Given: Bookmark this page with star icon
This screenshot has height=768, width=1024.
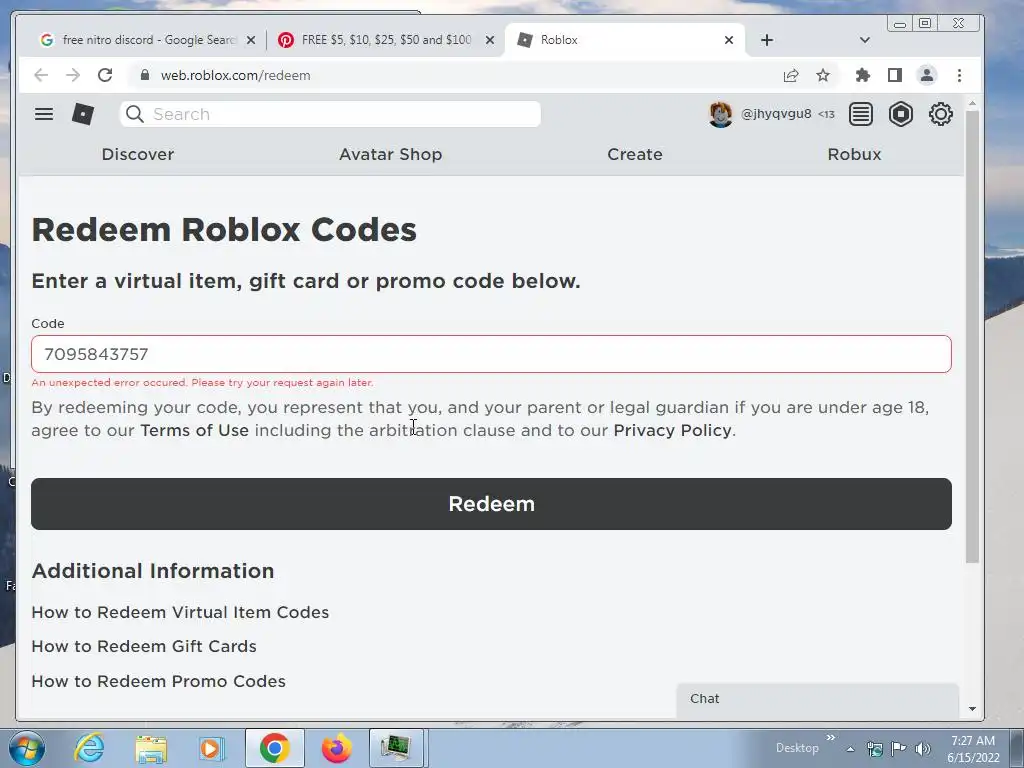Looking at the screenshot, I should point(823,75).
